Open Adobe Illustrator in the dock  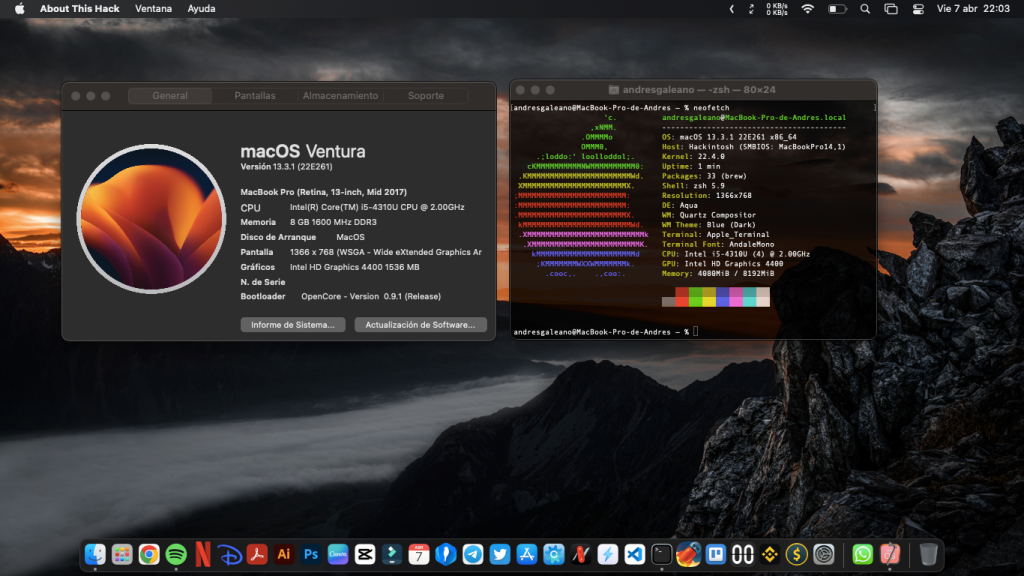(x=284, y=554)
